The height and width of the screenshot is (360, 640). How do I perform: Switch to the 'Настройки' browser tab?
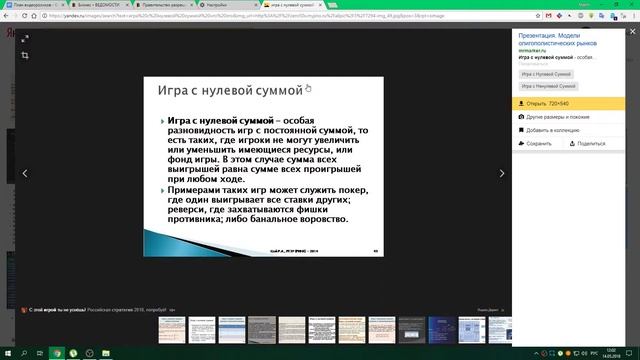[x=229, y=5]
